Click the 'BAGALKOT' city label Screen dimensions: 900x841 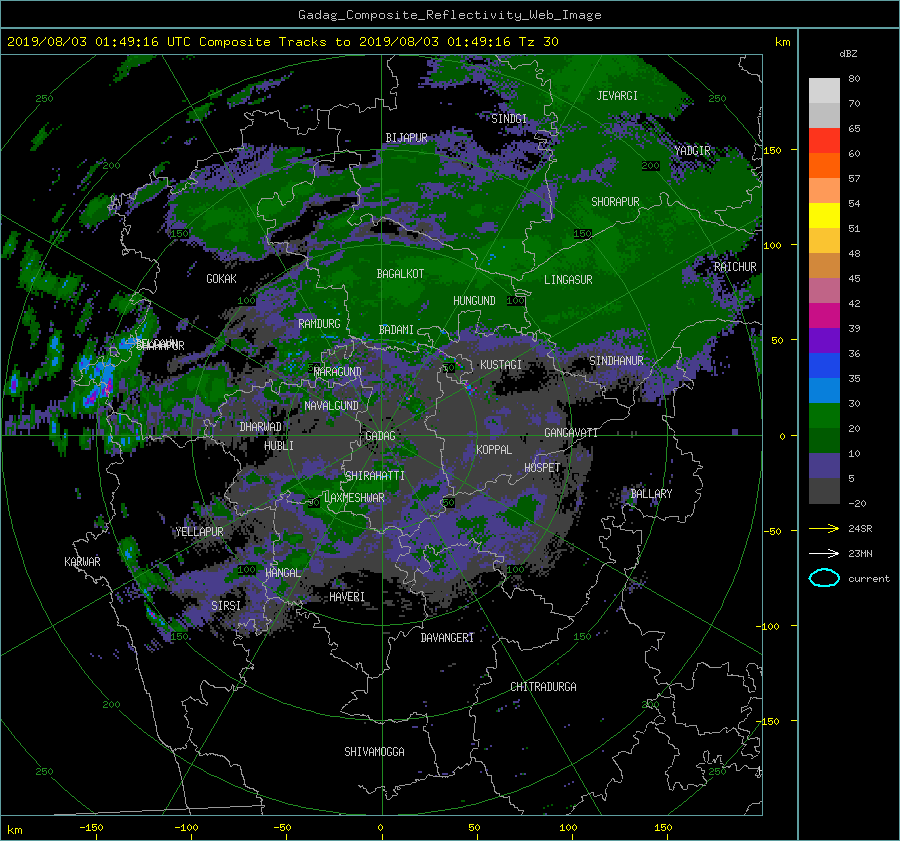coord(400,274)
